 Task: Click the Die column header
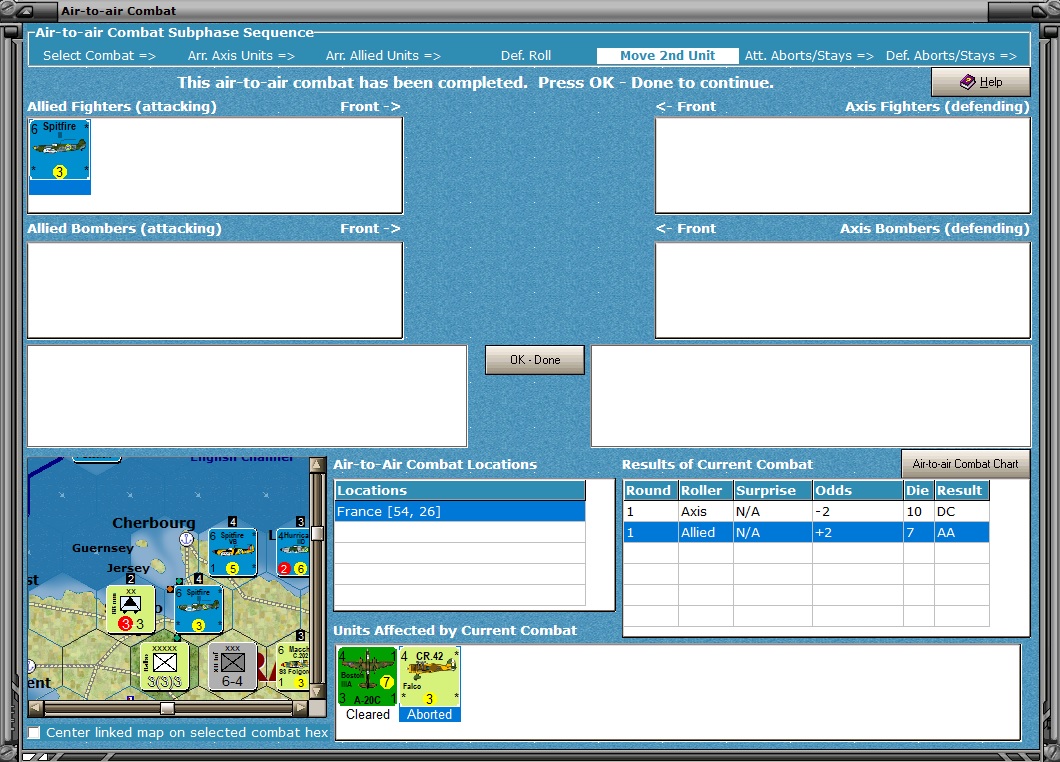coord(919,490)
